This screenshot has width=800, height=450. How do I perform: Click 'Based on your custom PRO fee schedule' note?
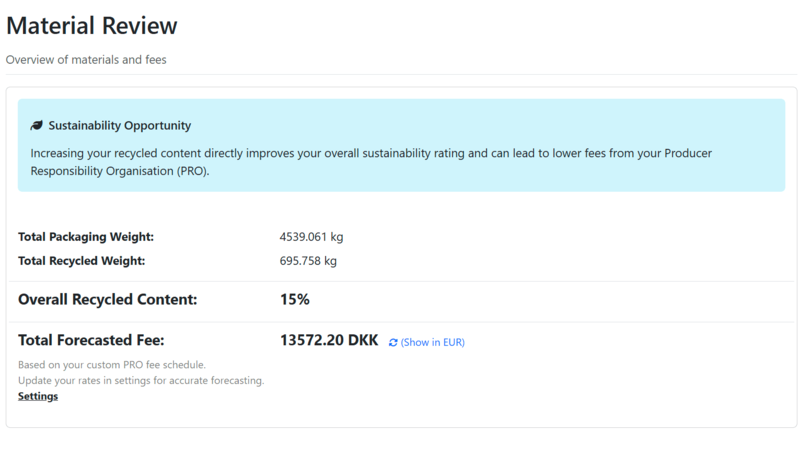point(112,365)
